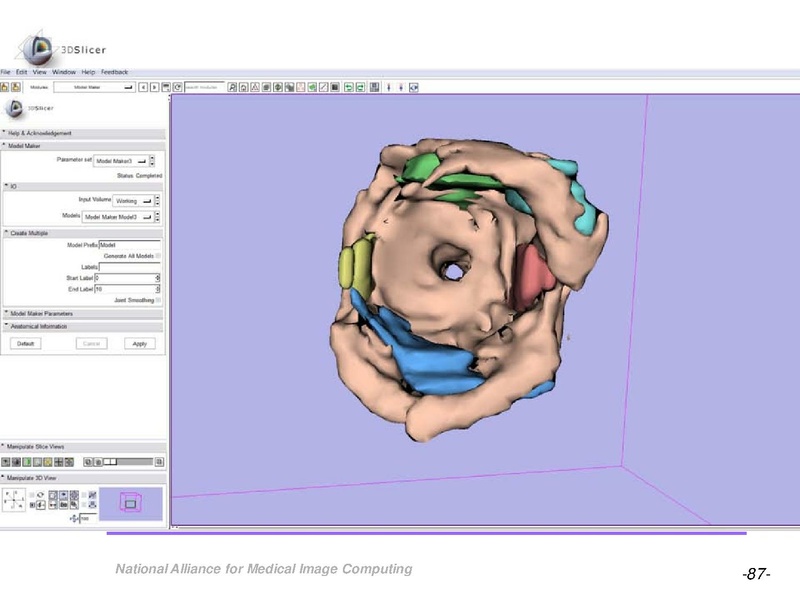The image size is (800, 600).
Task: Expand the Help & Acknowledgement section
Action: (x=83, y=133)
